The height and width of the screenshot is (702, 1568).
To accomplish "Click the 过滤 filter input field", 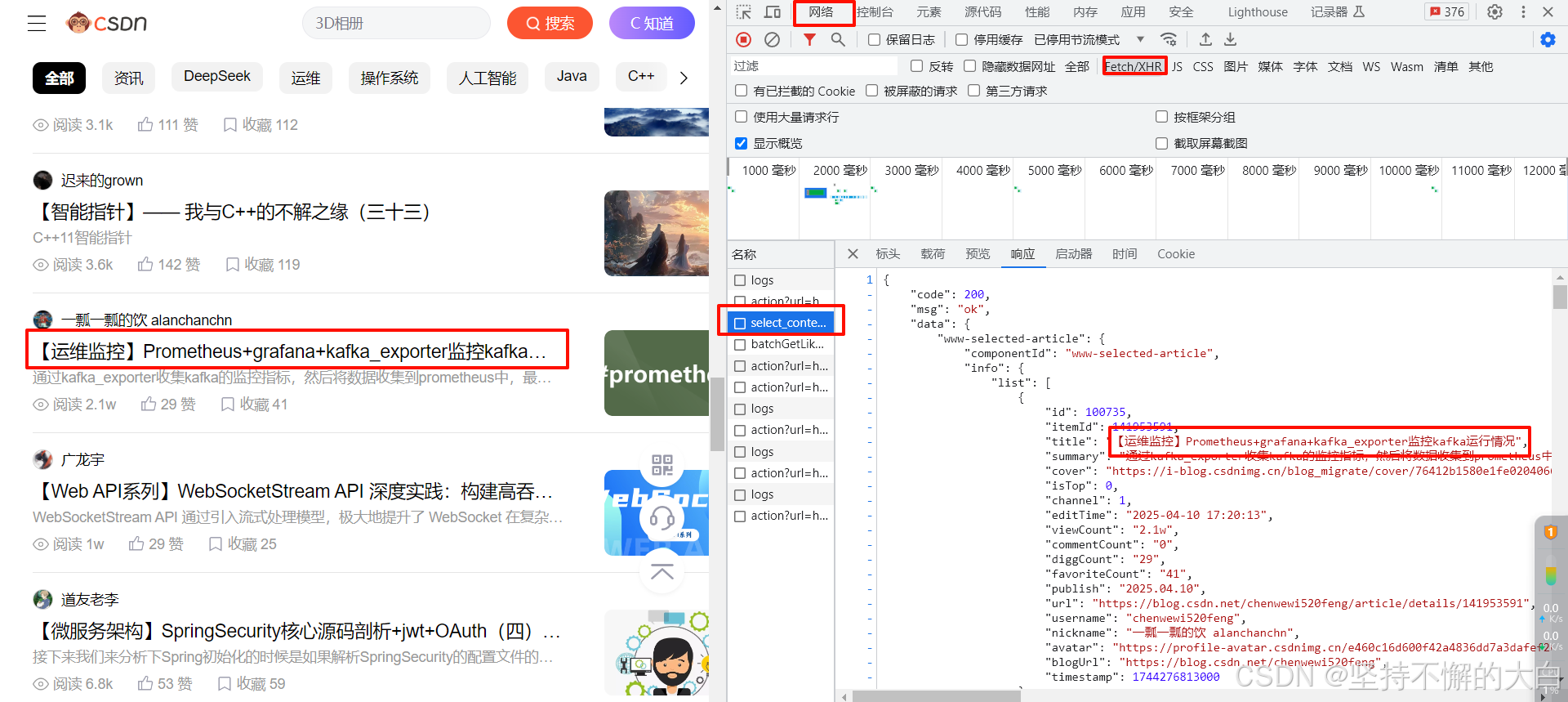I will tap(813, 66).
